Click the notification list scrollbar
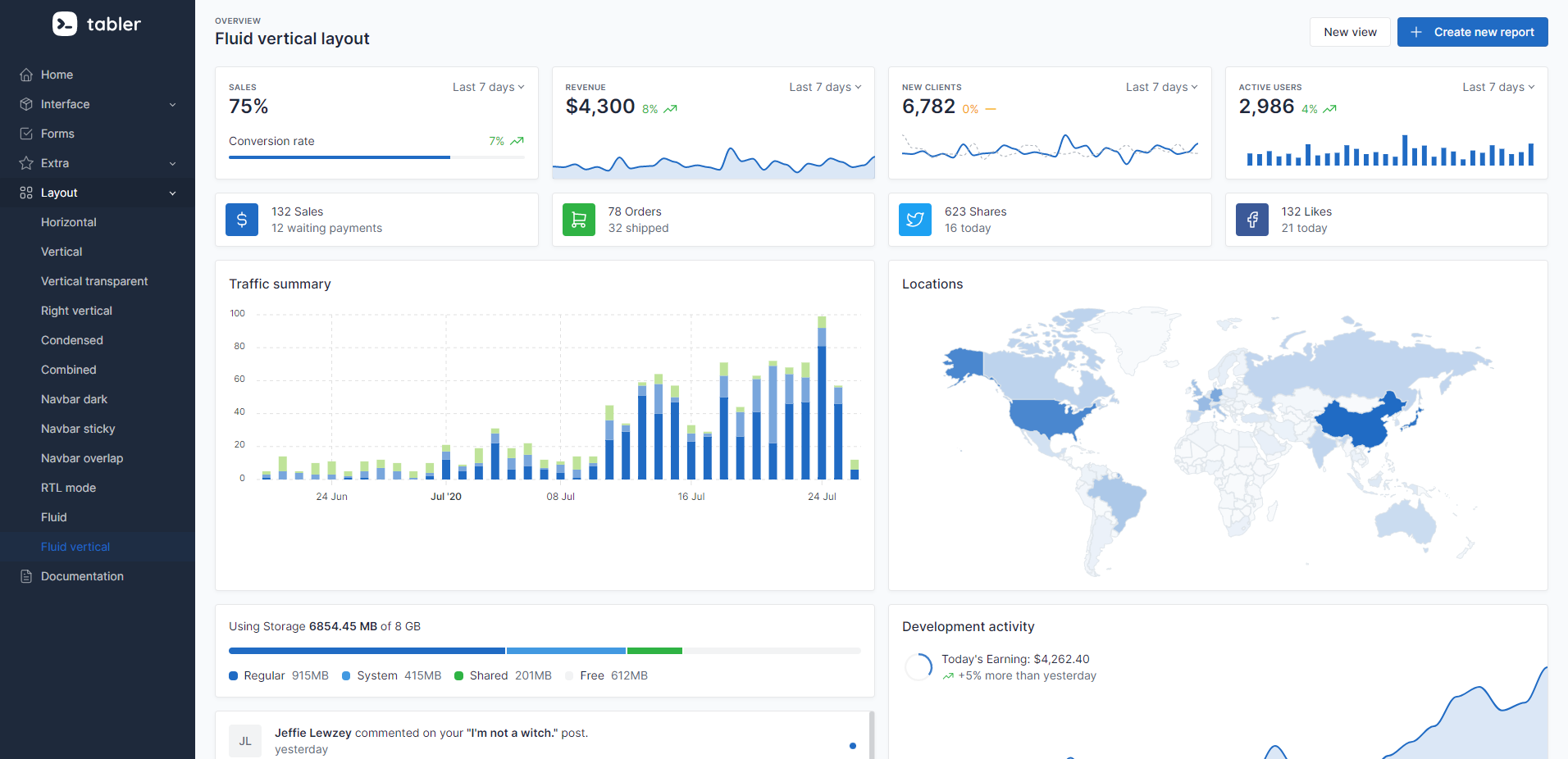The image size is (1568, 759). (871, 735)
